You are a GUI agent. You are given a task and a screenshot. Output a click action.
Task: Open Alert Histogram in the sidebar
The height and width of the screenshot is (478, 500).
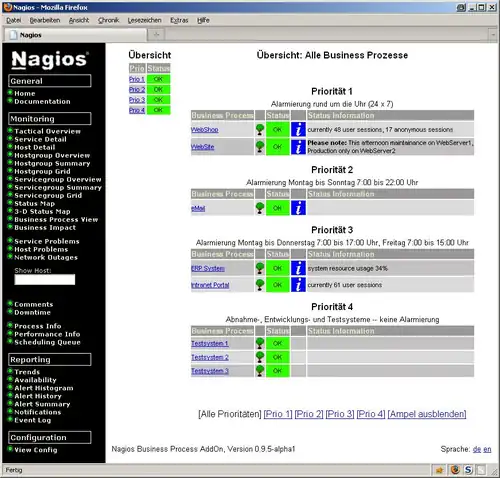tap(44, 388)
